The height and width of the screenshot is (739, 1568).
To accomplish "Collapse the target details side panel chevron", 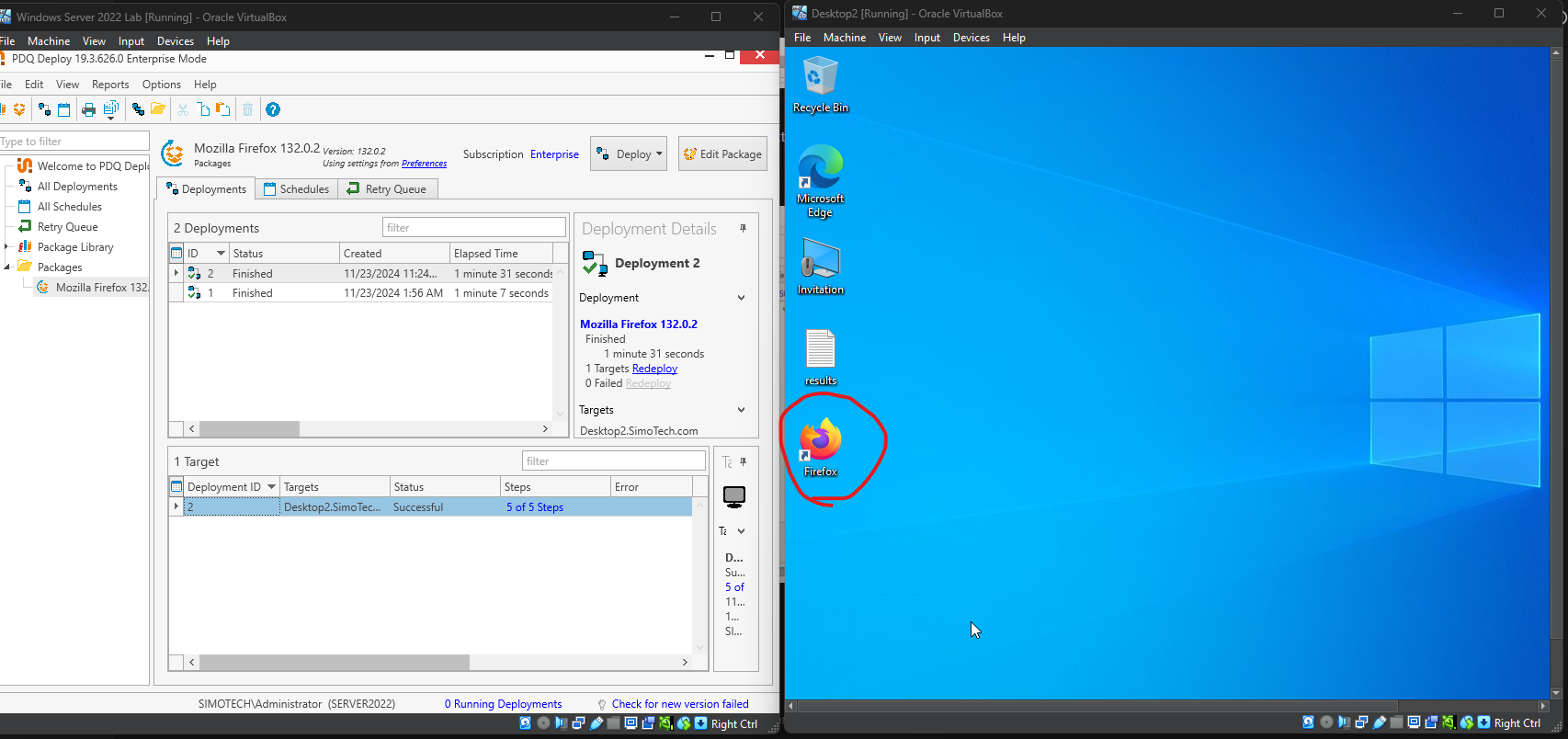I will pos(742,530).
